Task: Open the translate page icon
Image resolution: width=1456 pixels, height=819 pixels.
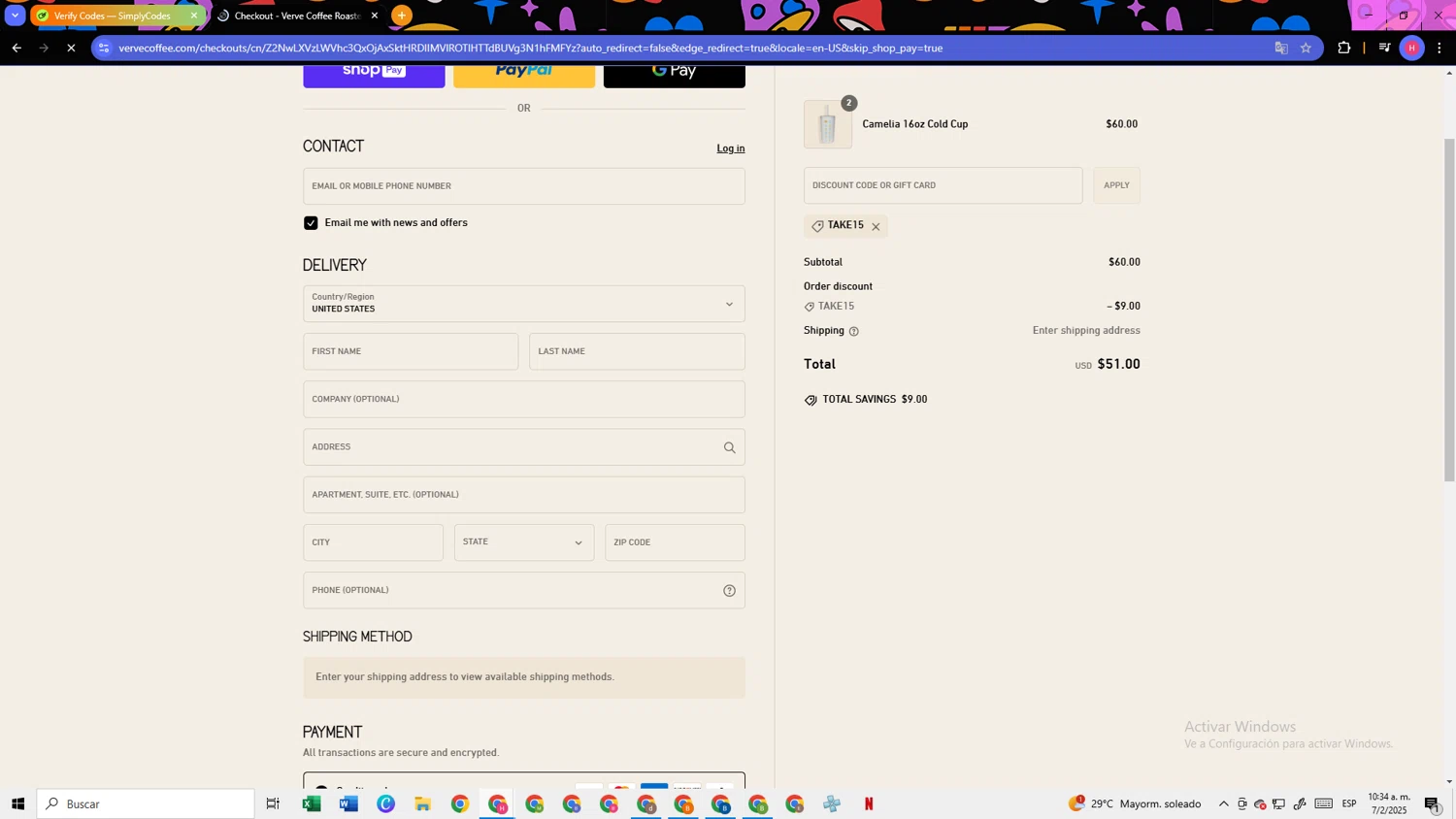Action: click(x=1281, y=48)
